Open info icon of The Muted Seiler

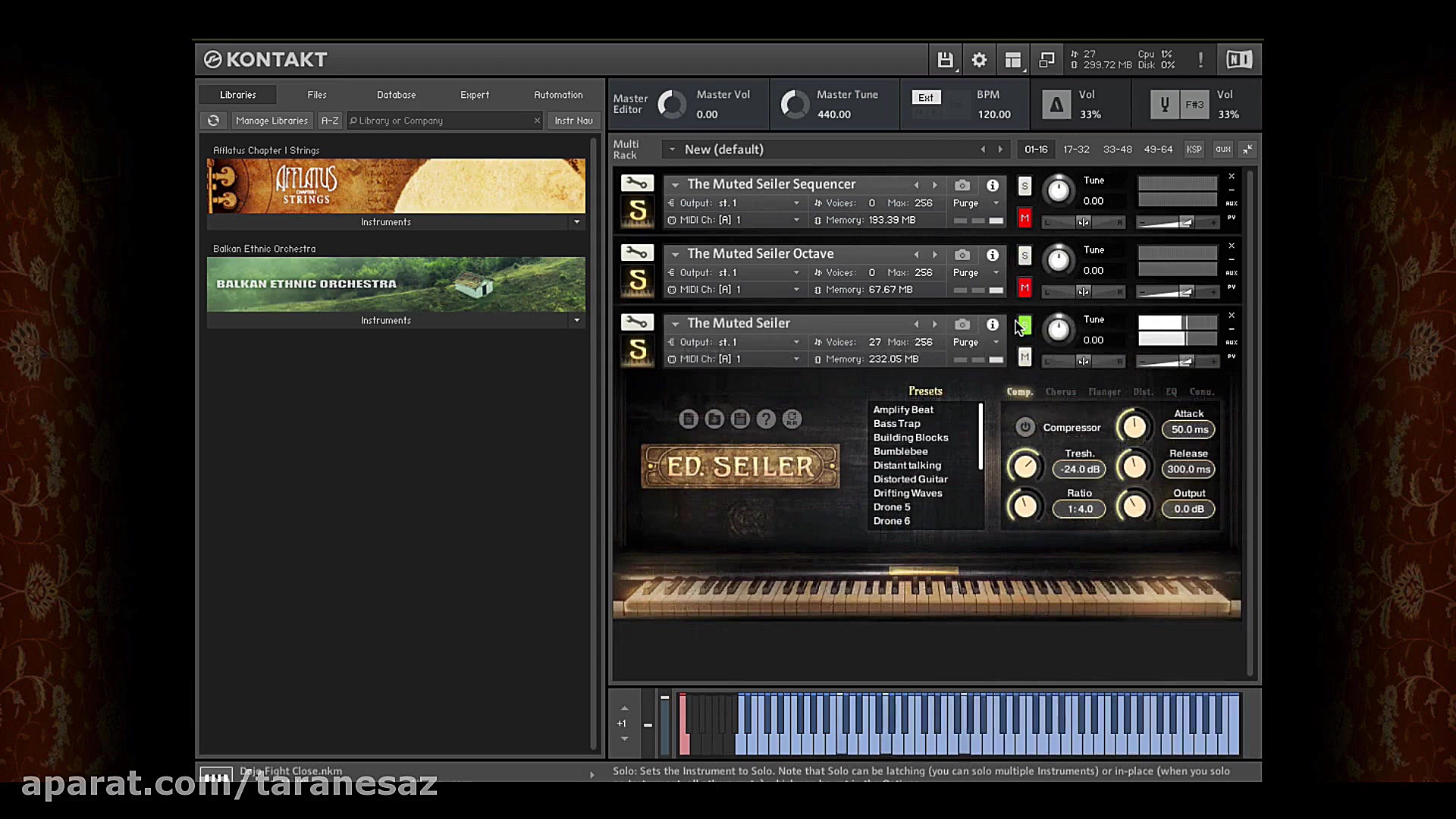pyautogui.click(x=992, y=325)
